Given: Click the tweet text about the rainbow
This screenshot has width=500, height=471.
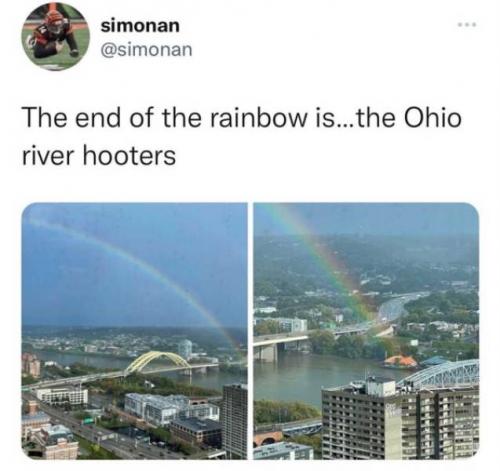Looking at the screenshot, I should click(242, 137).
